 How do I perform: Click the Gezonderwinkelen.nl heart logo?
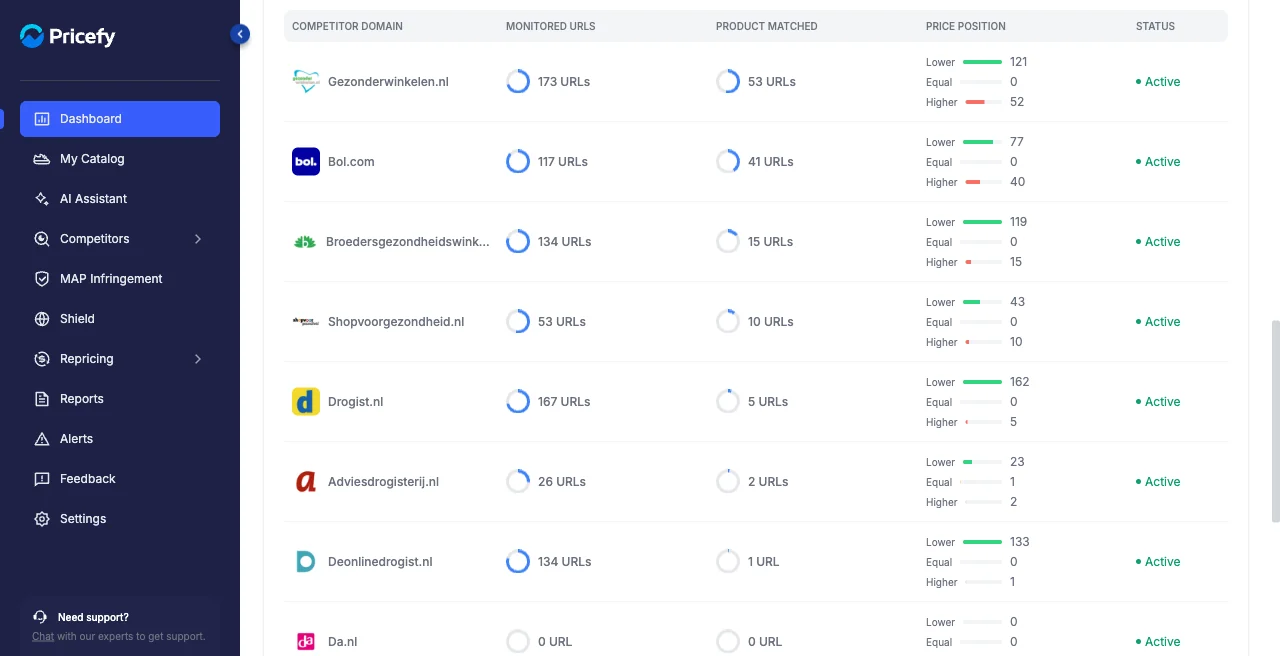tap(306, 82)
